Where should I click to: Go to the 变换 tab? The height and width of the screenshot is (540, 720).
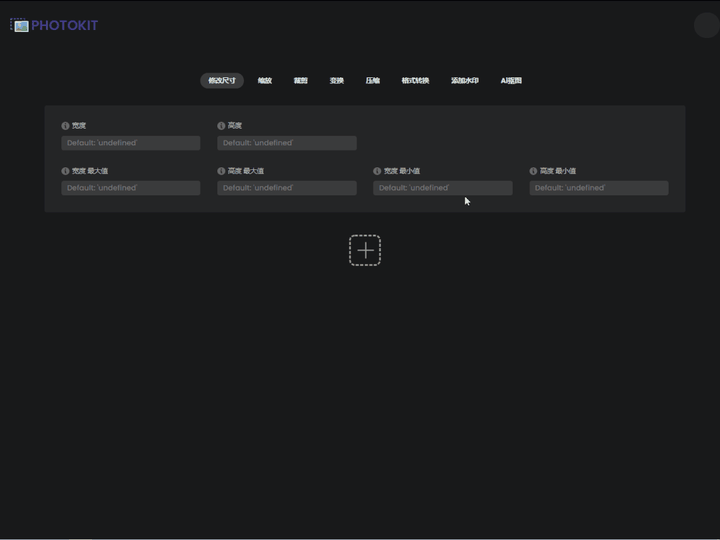337,80
